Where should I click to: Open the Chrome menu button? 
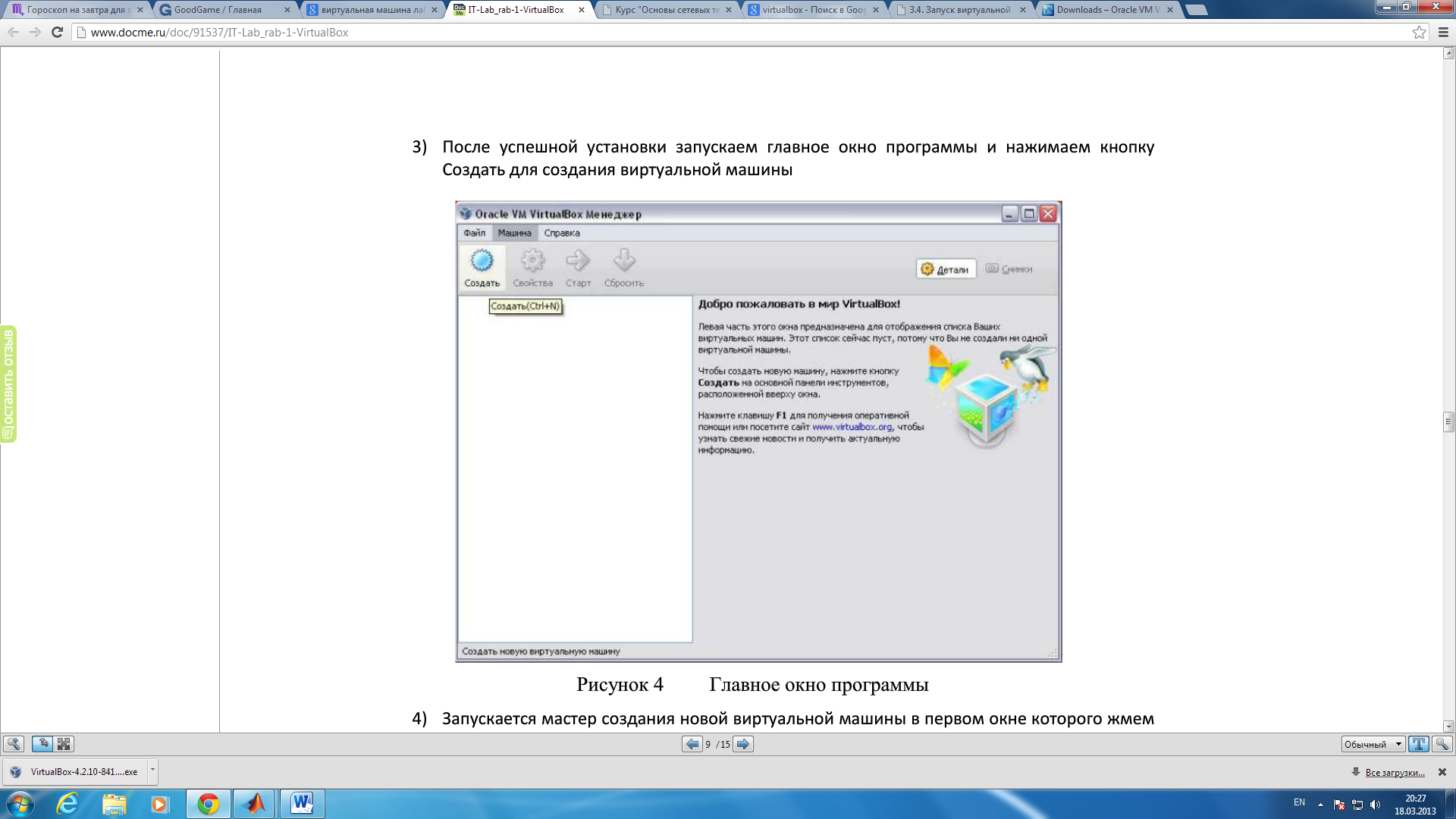1443,32
